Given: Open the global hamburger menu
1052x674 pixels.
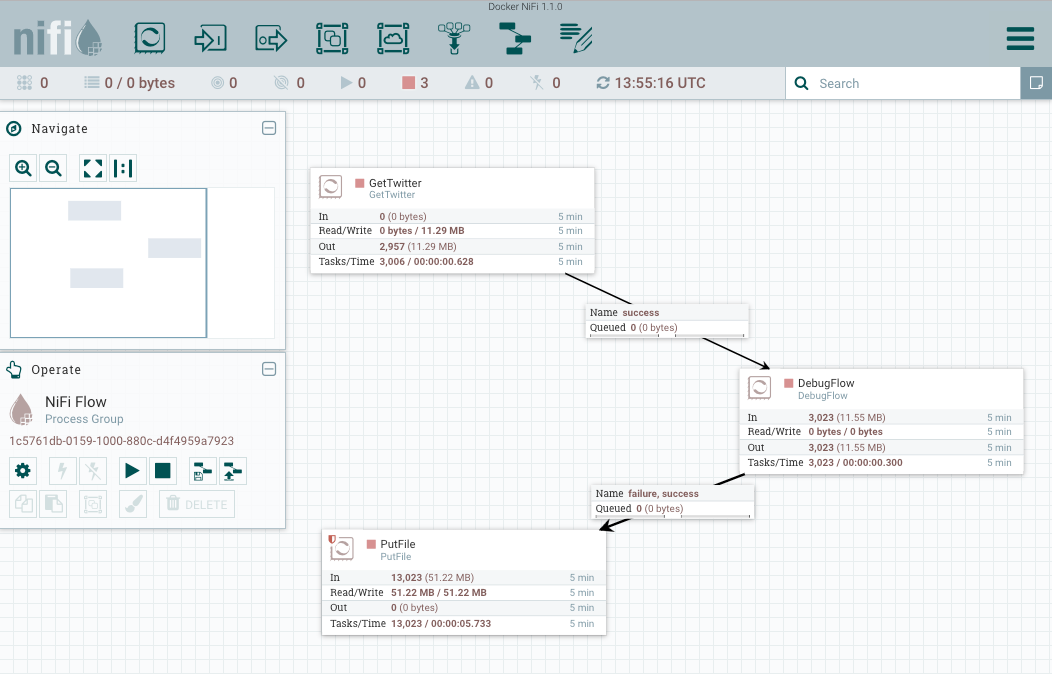Looking at the screenshot, I should 1020,38.
